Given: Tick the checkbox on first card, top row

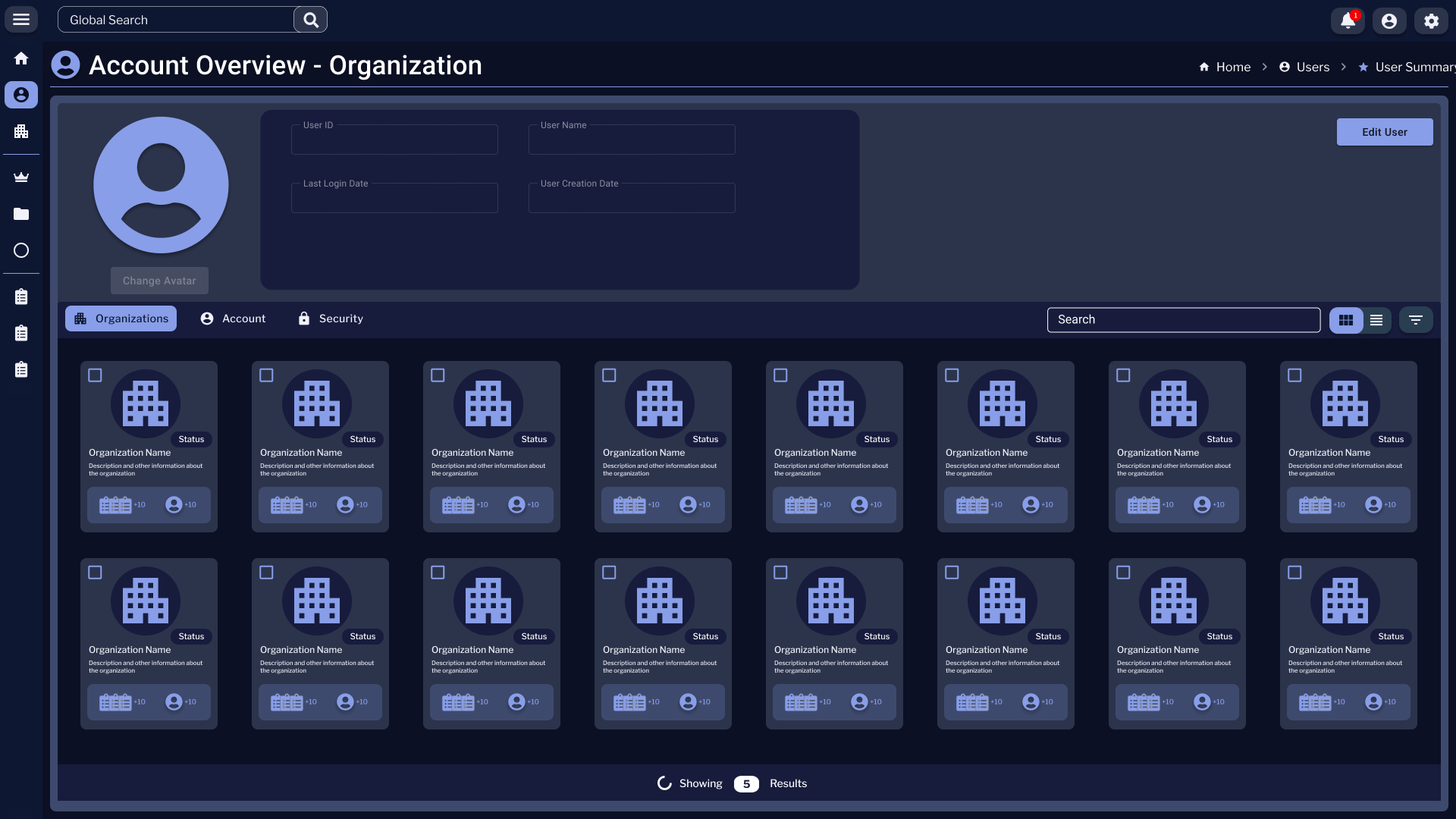Looking at the screenshot, I should pos(95,375).
